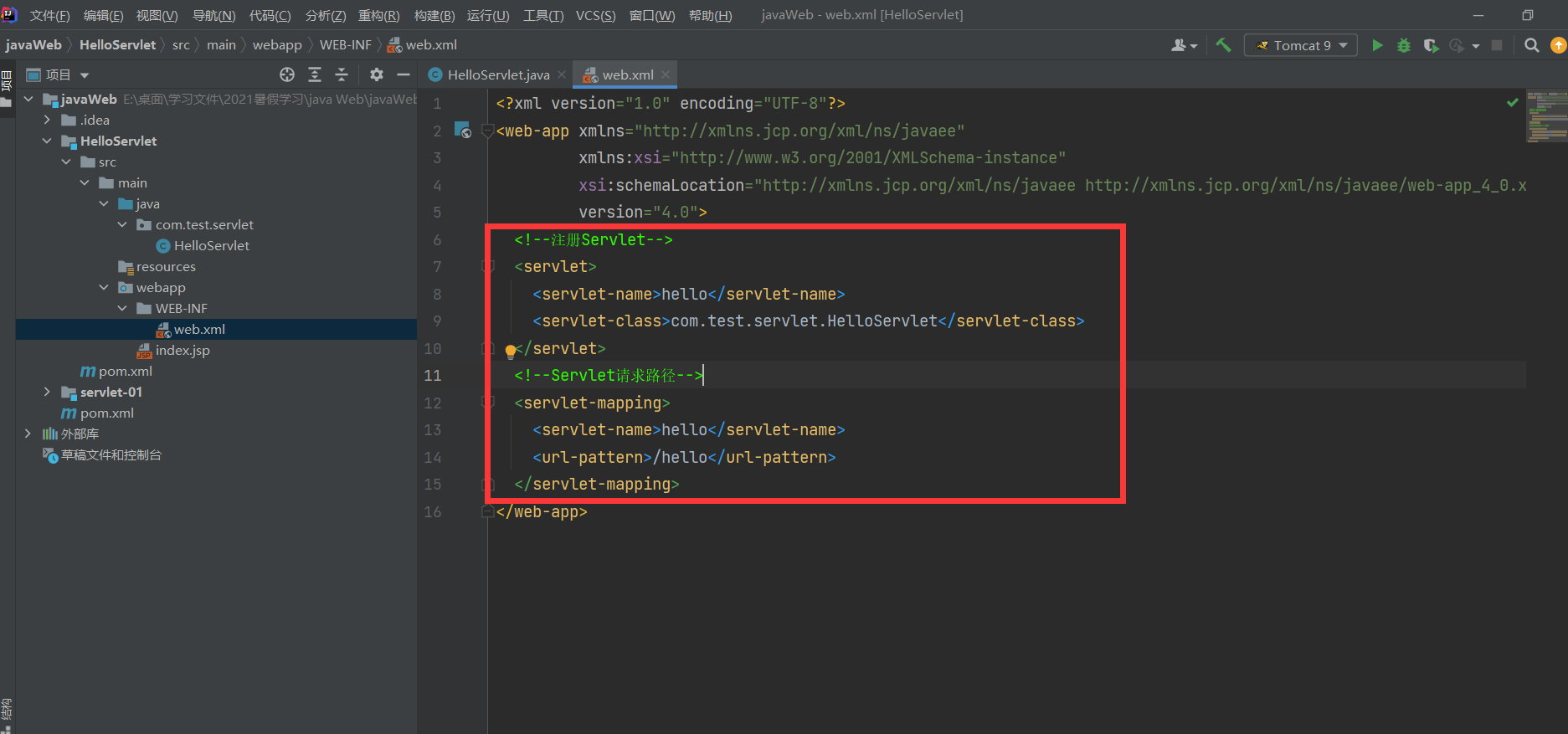Expand 外部库 external libraries node
The image size is (1568, 734).
tap(28, 434)
